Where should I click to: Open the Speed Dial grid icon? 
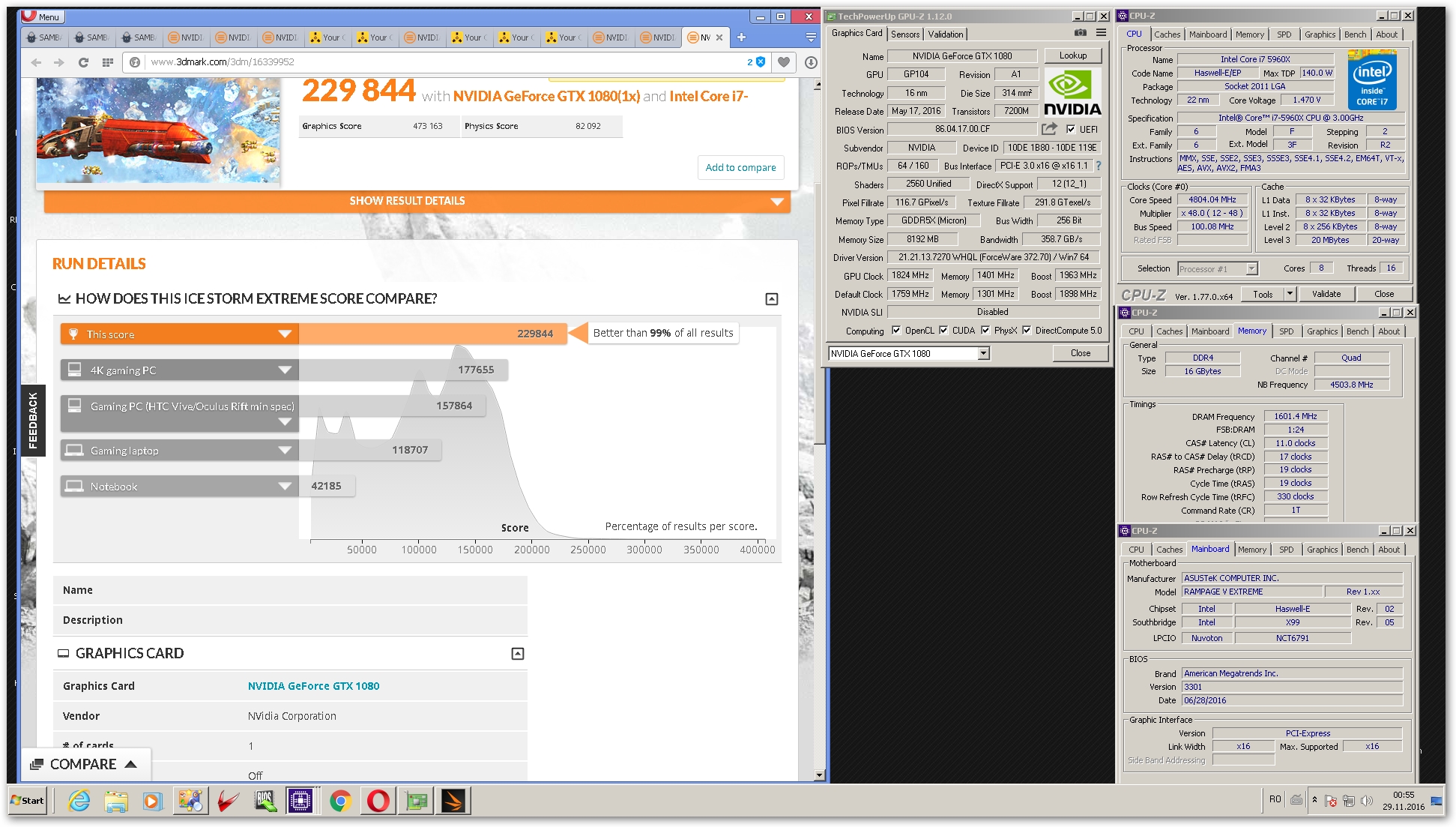107,62
